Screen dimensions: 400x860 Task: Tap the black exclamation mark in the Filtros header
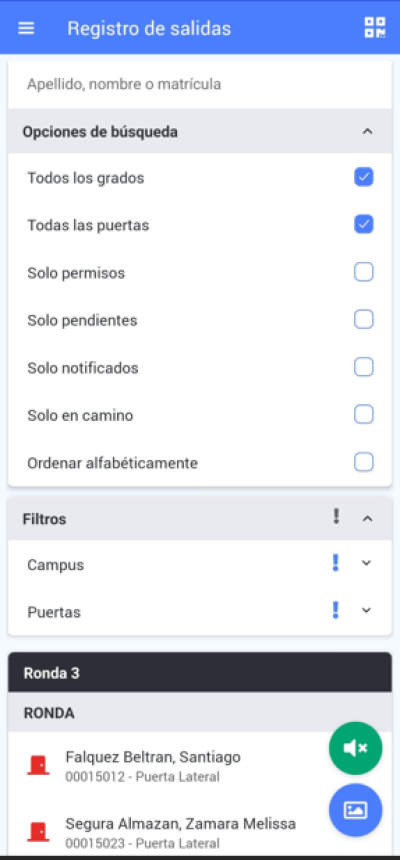tap(336, 517)
